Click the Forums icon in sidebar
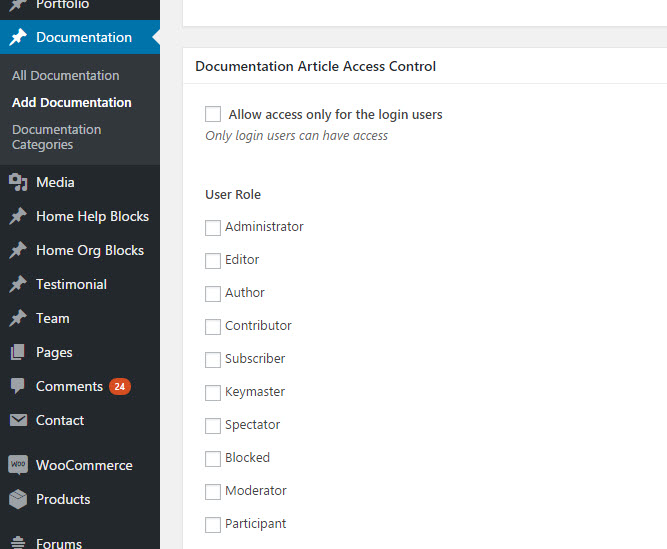 click(x=18, y=543)
